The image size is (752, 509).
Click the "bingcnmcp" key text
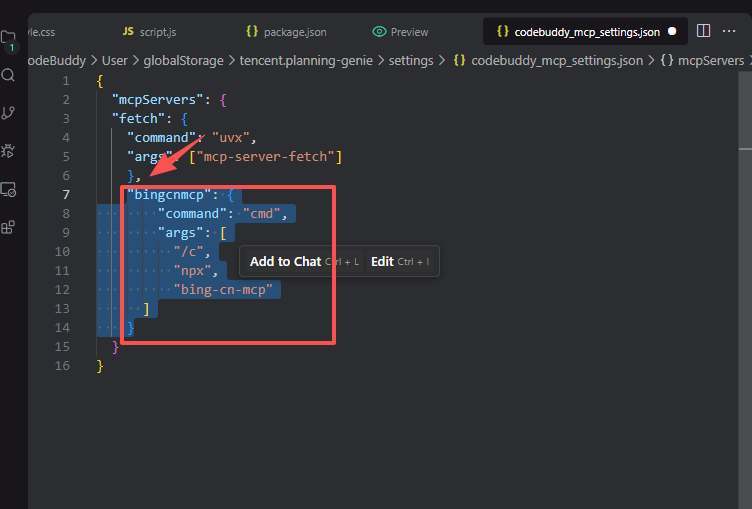169,195
